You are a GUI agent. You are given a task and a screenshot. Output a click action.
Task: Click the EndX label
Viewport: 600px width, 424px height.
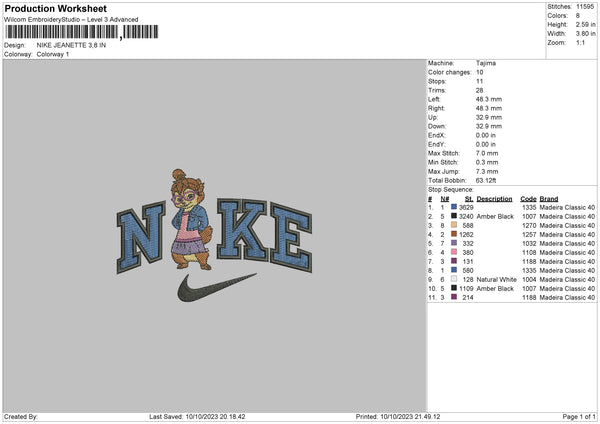pos(437,135)
